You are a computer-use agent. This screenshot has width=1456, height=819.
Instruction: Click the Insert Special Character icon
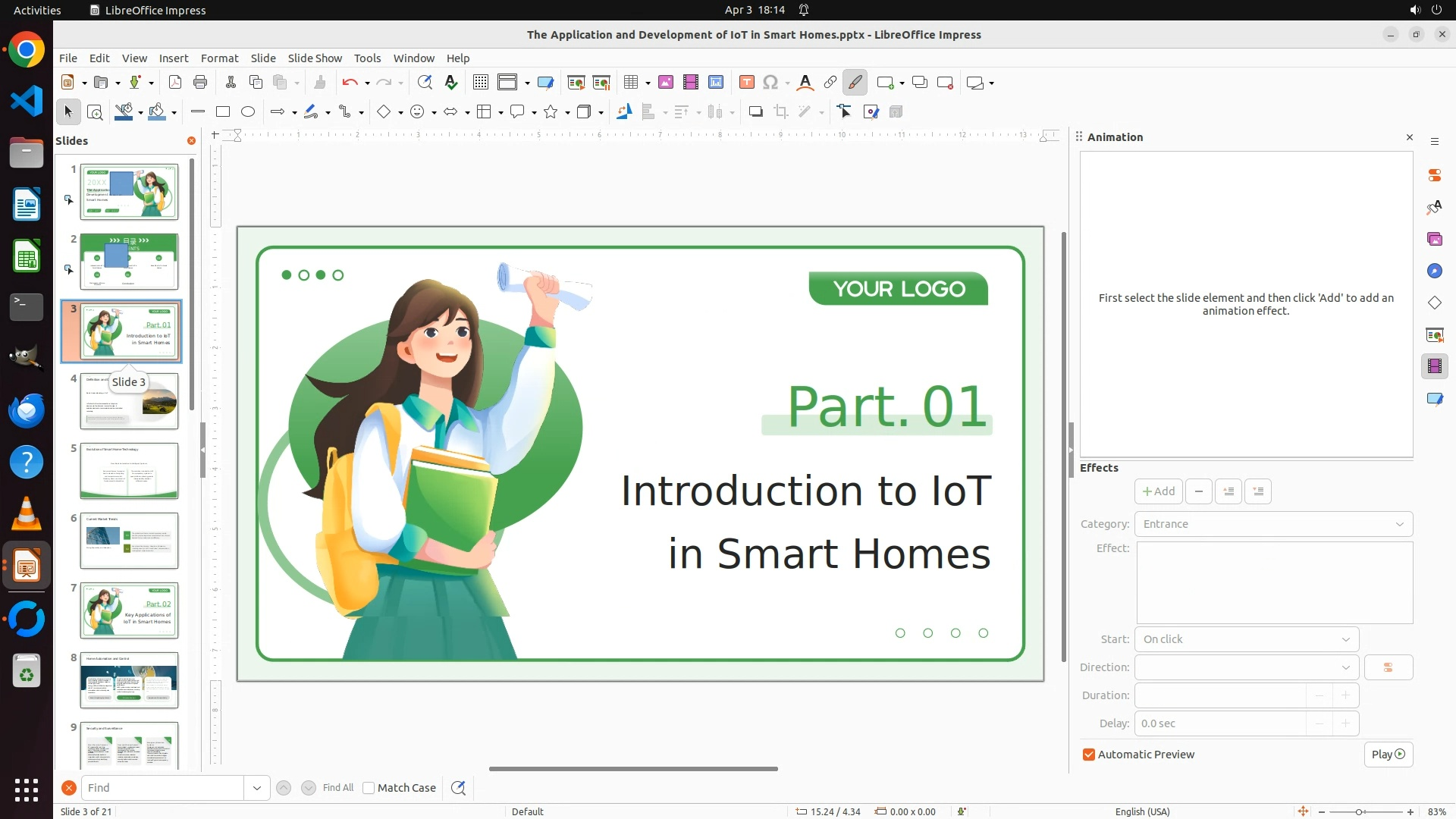770,83
